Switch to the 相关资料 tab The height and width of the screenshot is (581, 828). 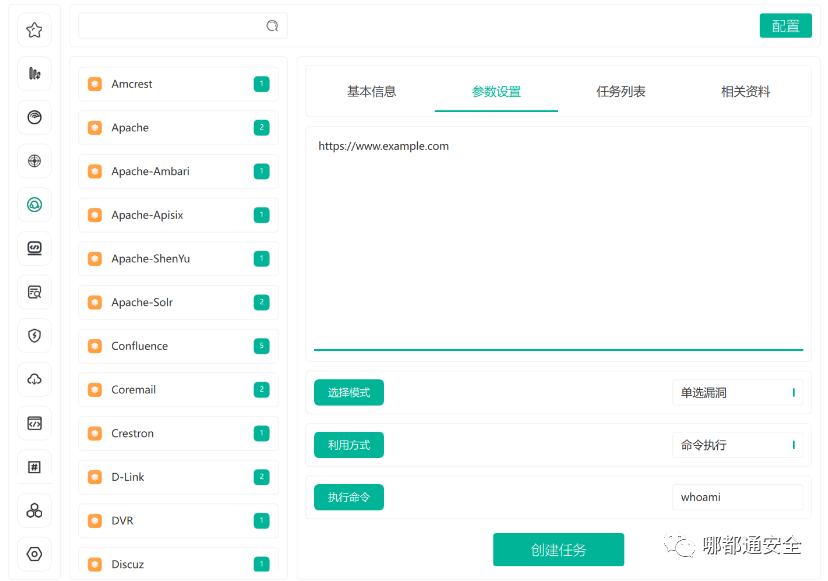pyautogui.click(x=746, y=92)
